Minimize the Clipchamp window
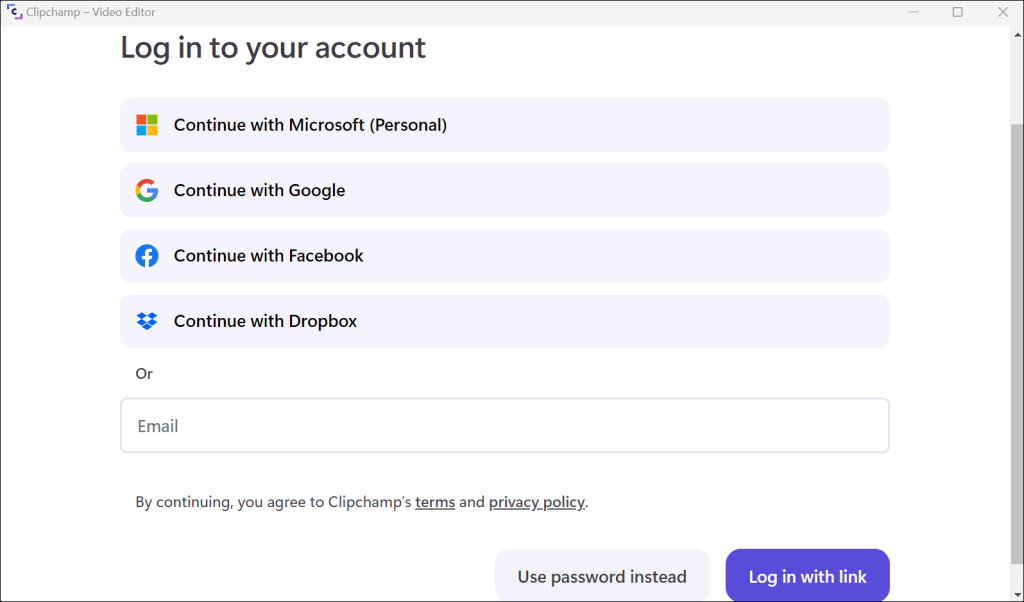The height and width of the screenshot is (602, 1024). pyautogui.click(x=912, y=12)
